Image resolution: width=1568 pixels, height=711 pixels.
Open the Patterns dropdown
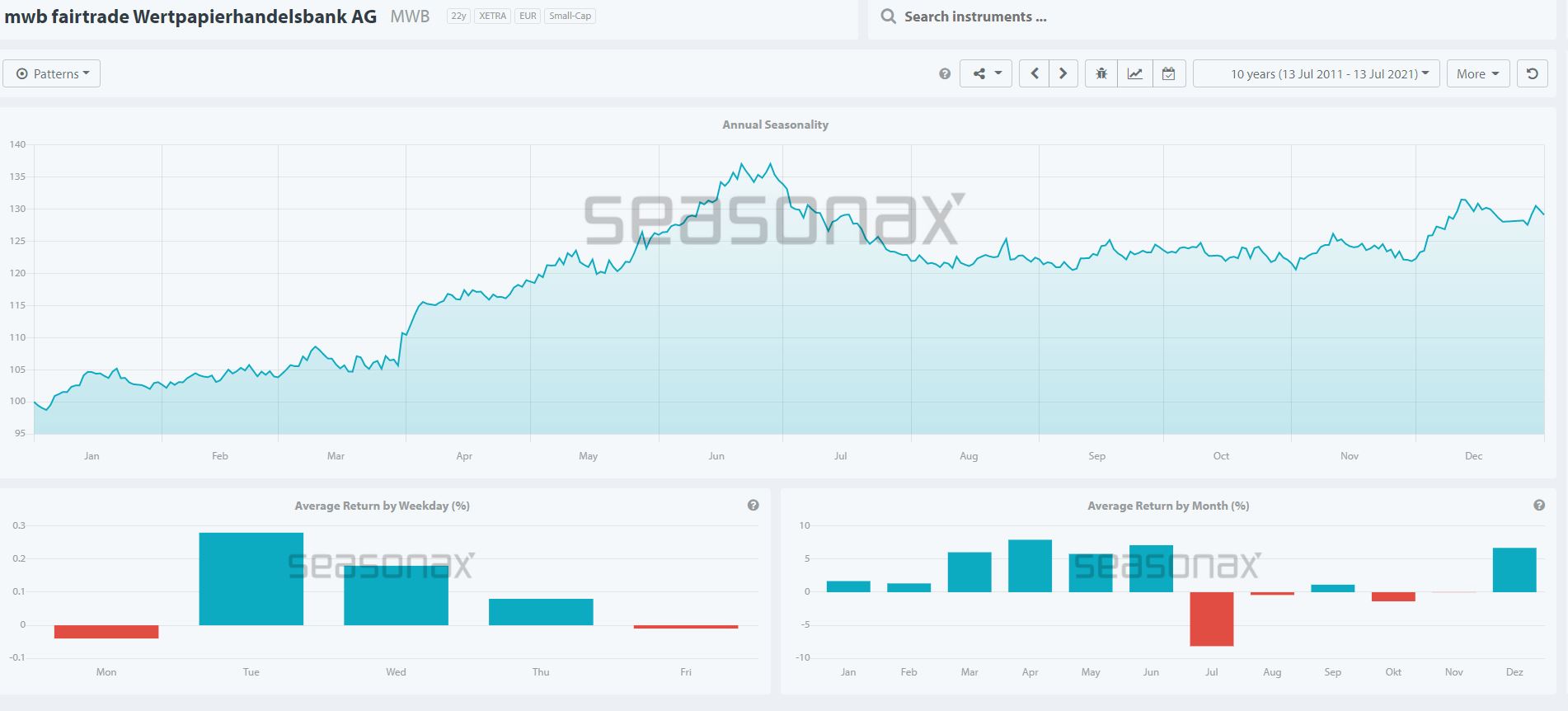[52, 73]
